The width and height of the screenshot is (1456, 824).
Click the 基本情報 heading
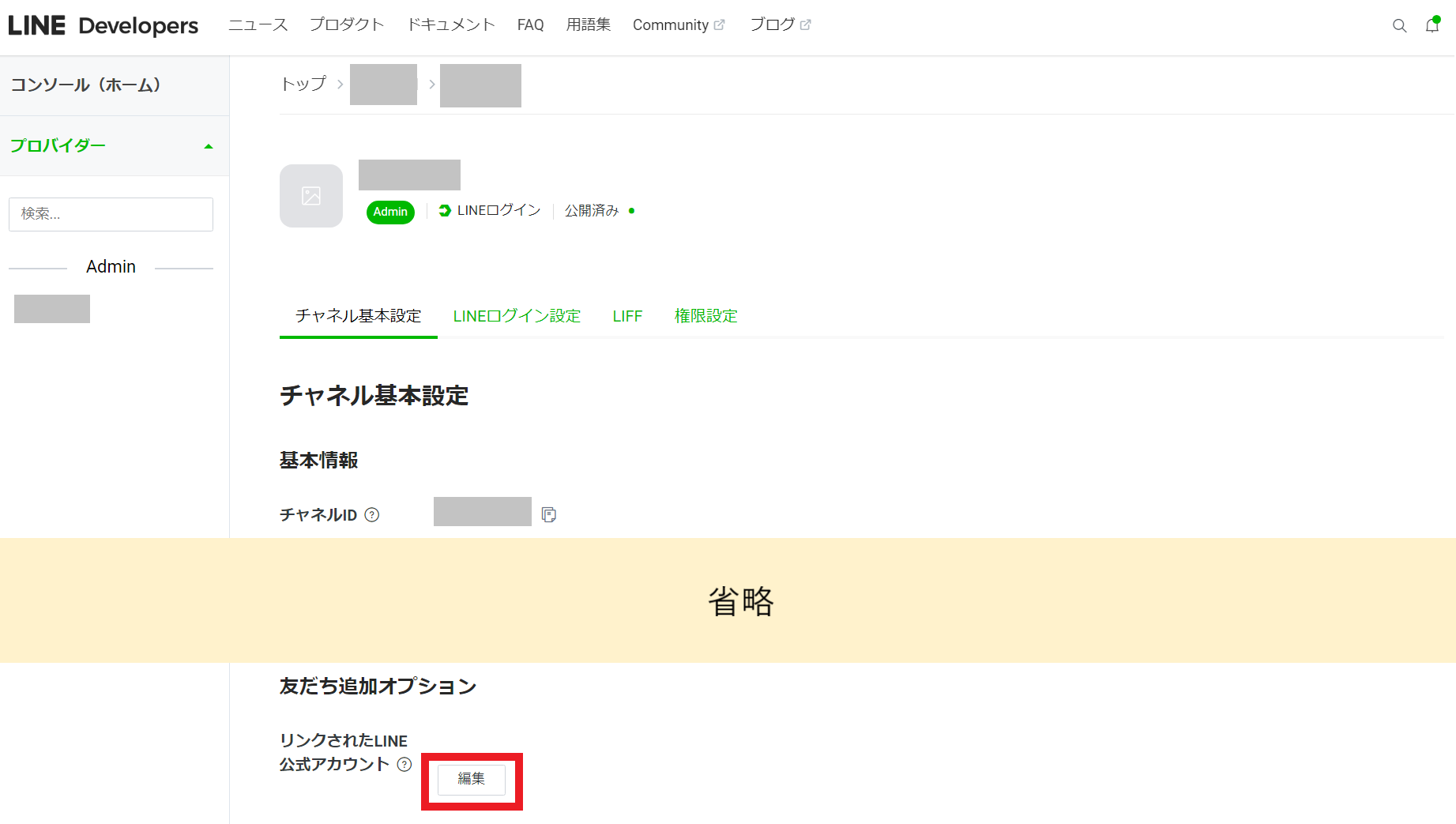tap(318, 461)
